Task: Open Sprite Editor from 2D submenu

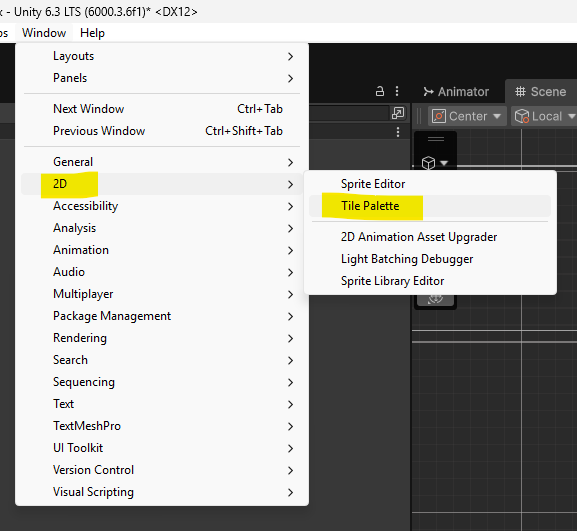Action: coord(430,184)
